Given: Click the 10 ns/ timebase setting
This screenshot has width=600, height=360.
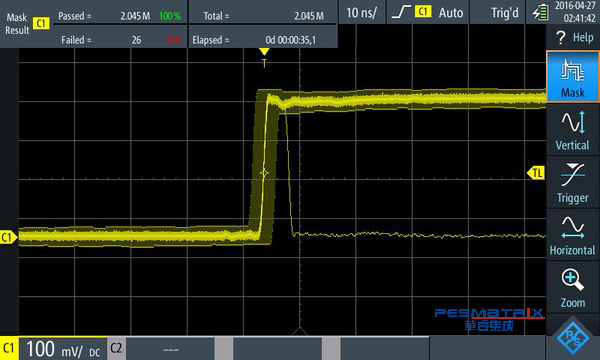Looking at the screenshot, I should (362, 13).
